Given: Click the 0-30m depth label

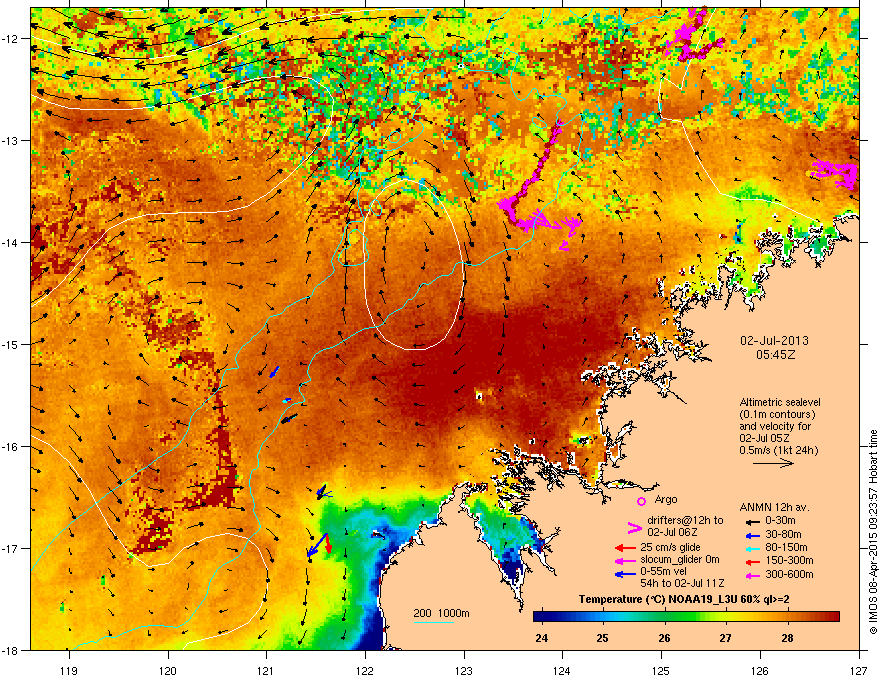Looking at the screenshot, I should click(780, 521).
